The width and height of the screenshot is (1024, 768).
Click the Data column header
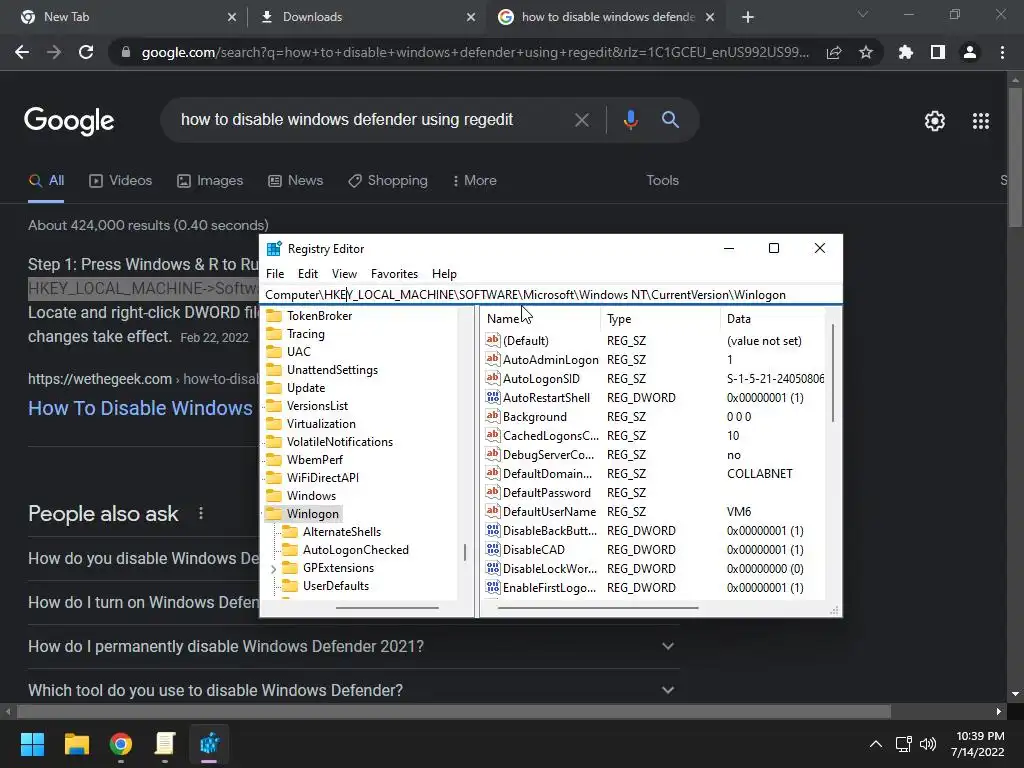click(x=773, y=319)
